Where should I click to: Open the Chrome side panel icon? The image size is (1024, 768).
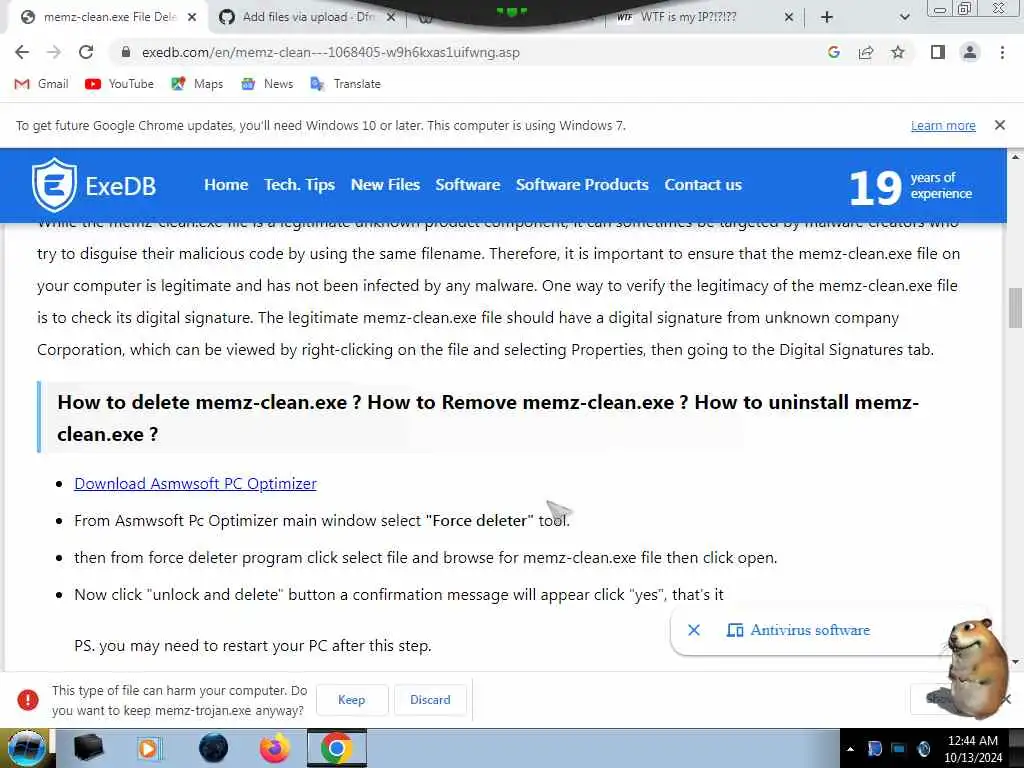coord(938,52)
